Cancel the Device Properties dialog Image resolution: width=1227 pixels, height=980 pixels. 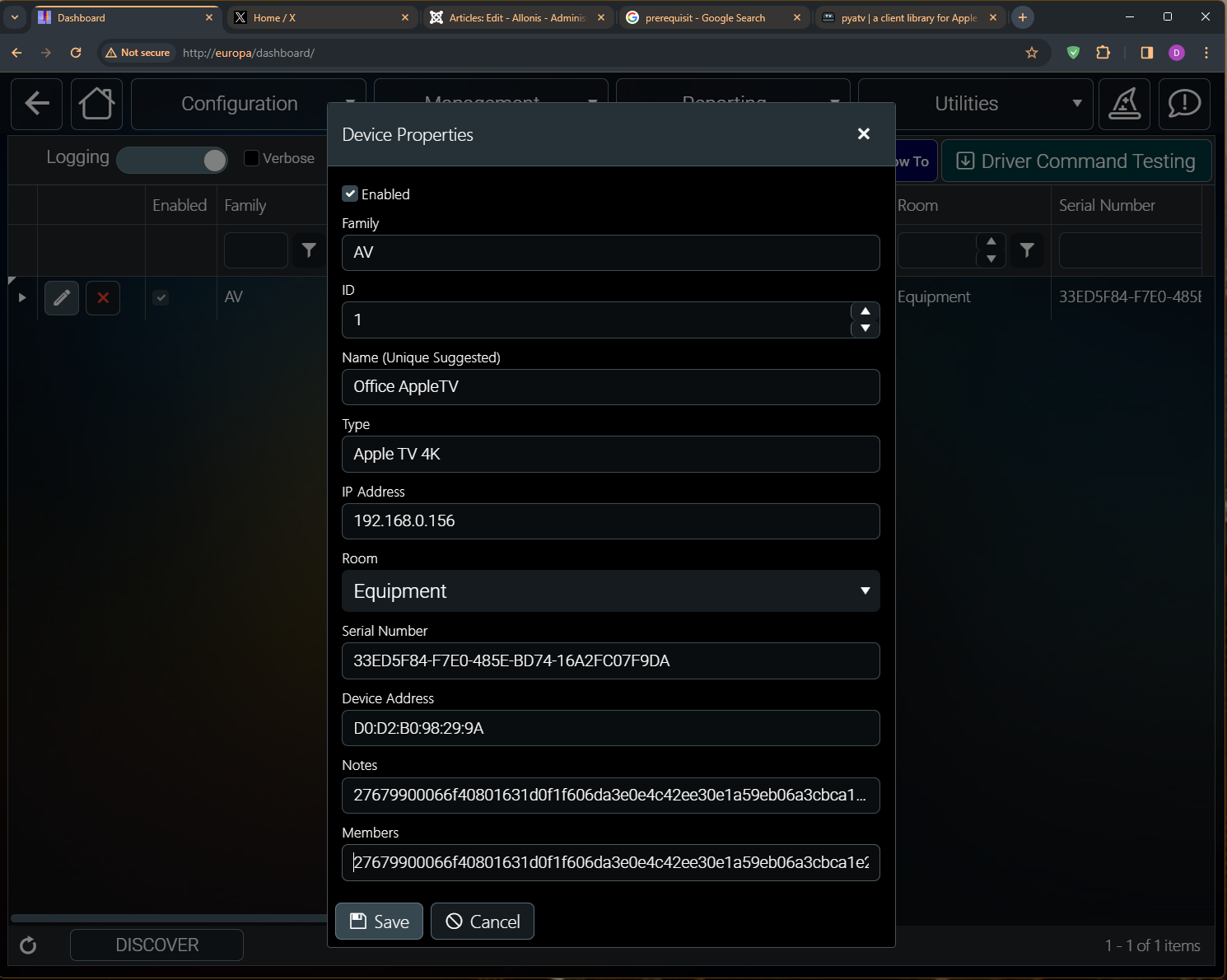pos(483,922)
